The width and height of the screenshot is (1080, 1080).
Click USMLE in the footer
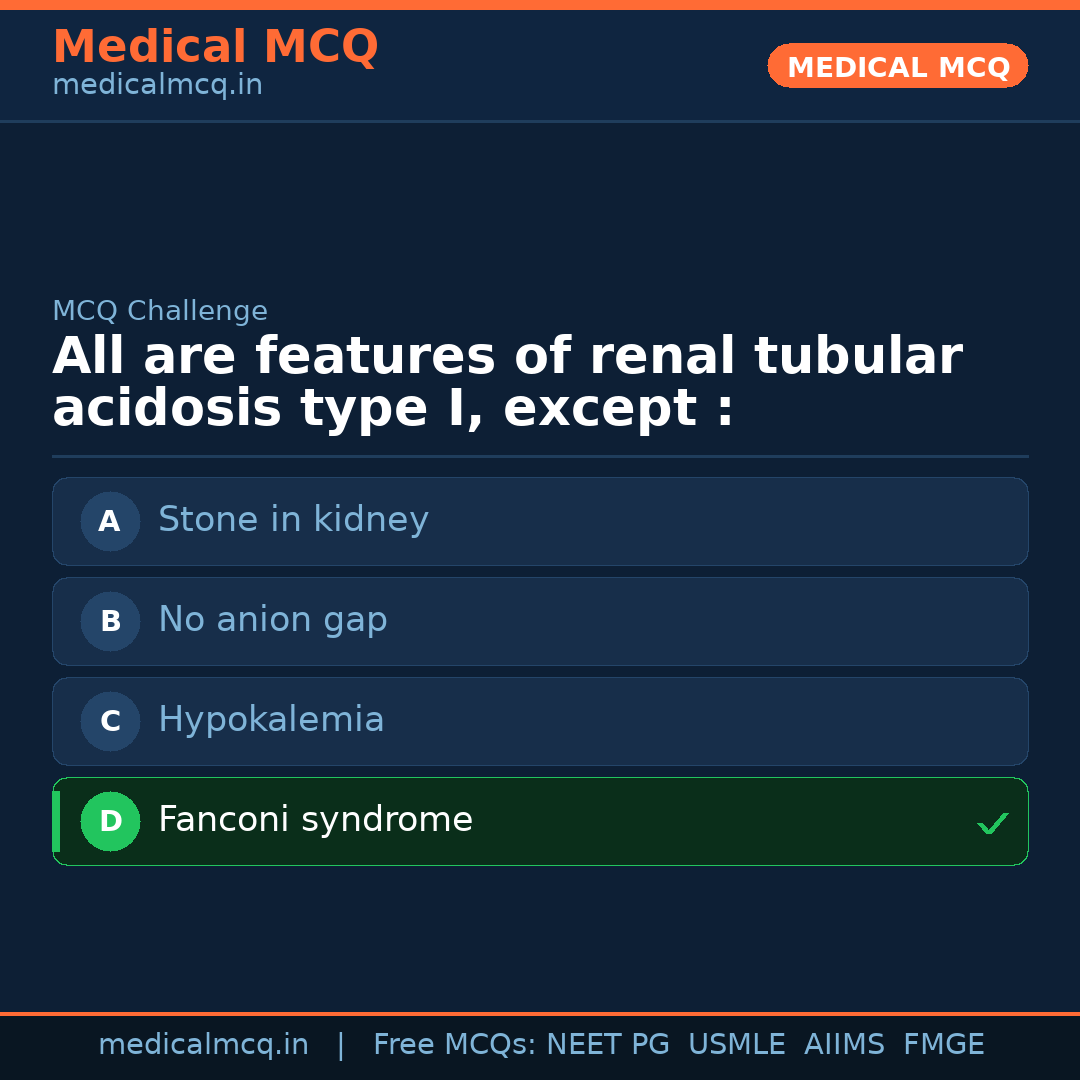coord(736,1045)
